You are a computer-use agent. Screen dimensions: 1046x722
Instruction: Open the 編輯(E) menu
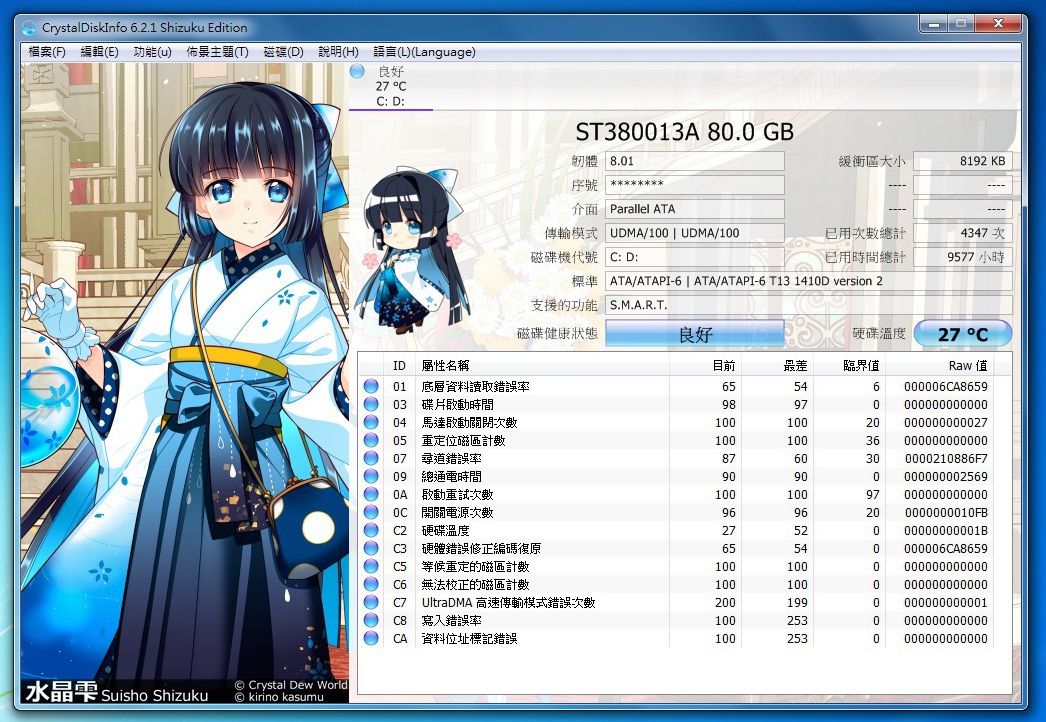tap(99, 52)
